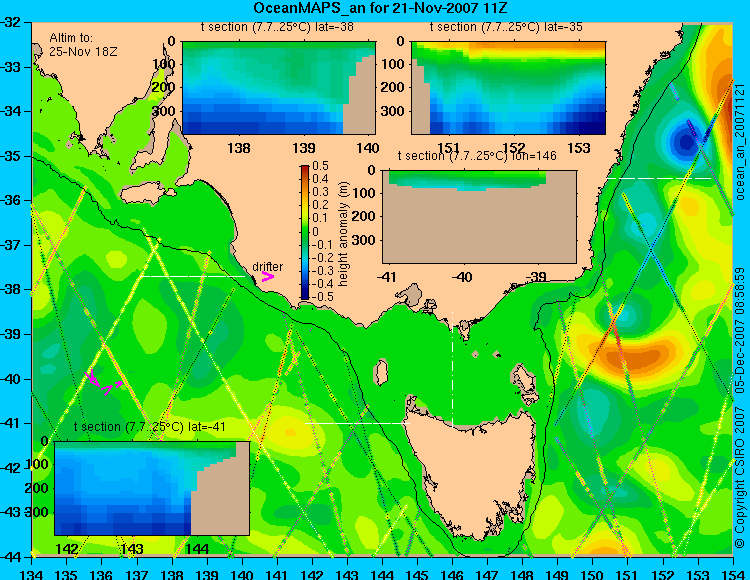Open the lat=-41 temperature section plot

pyautogui.click(x=152, y=488)
